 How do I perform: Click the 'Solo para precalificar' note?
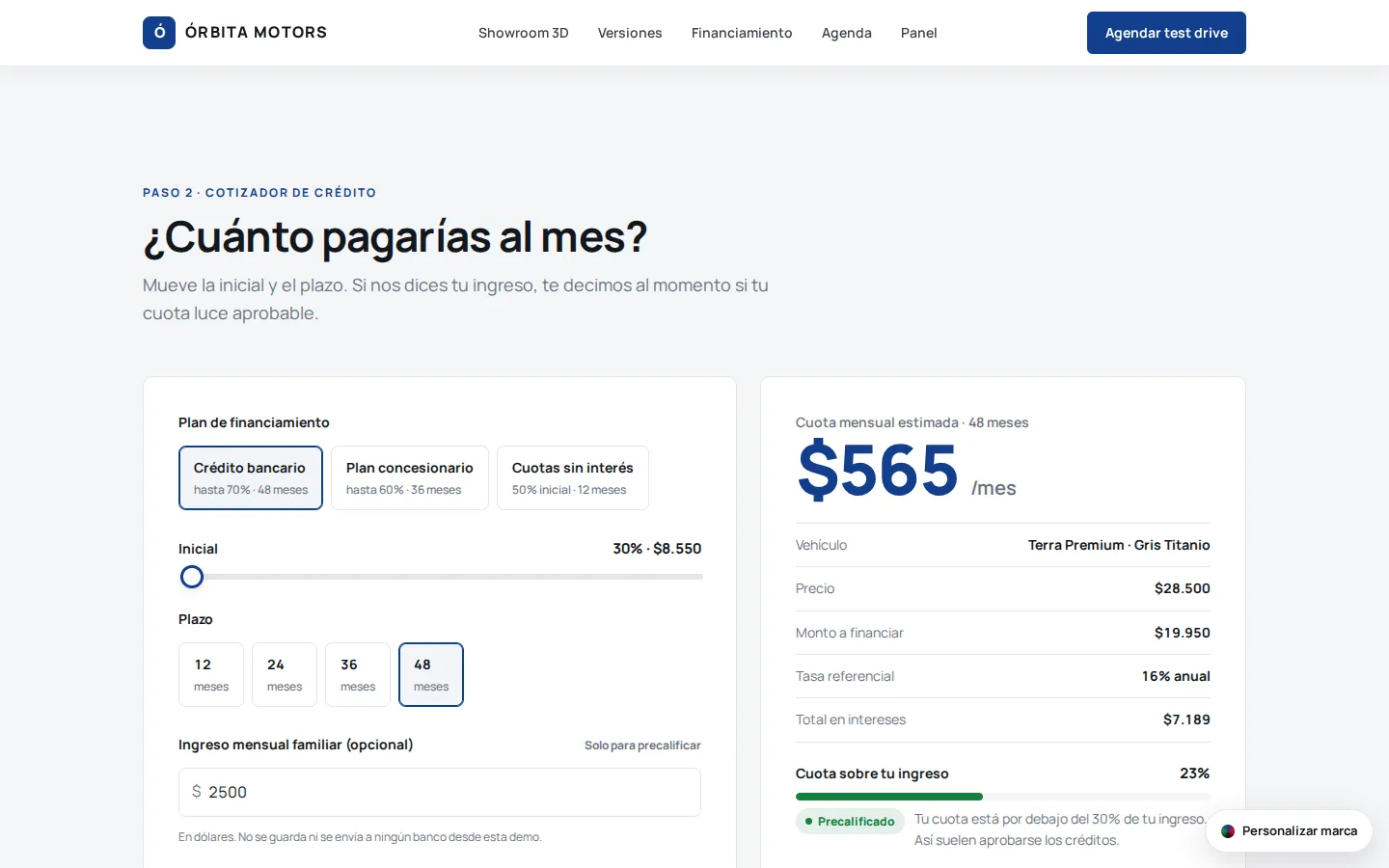click(642, 746)
